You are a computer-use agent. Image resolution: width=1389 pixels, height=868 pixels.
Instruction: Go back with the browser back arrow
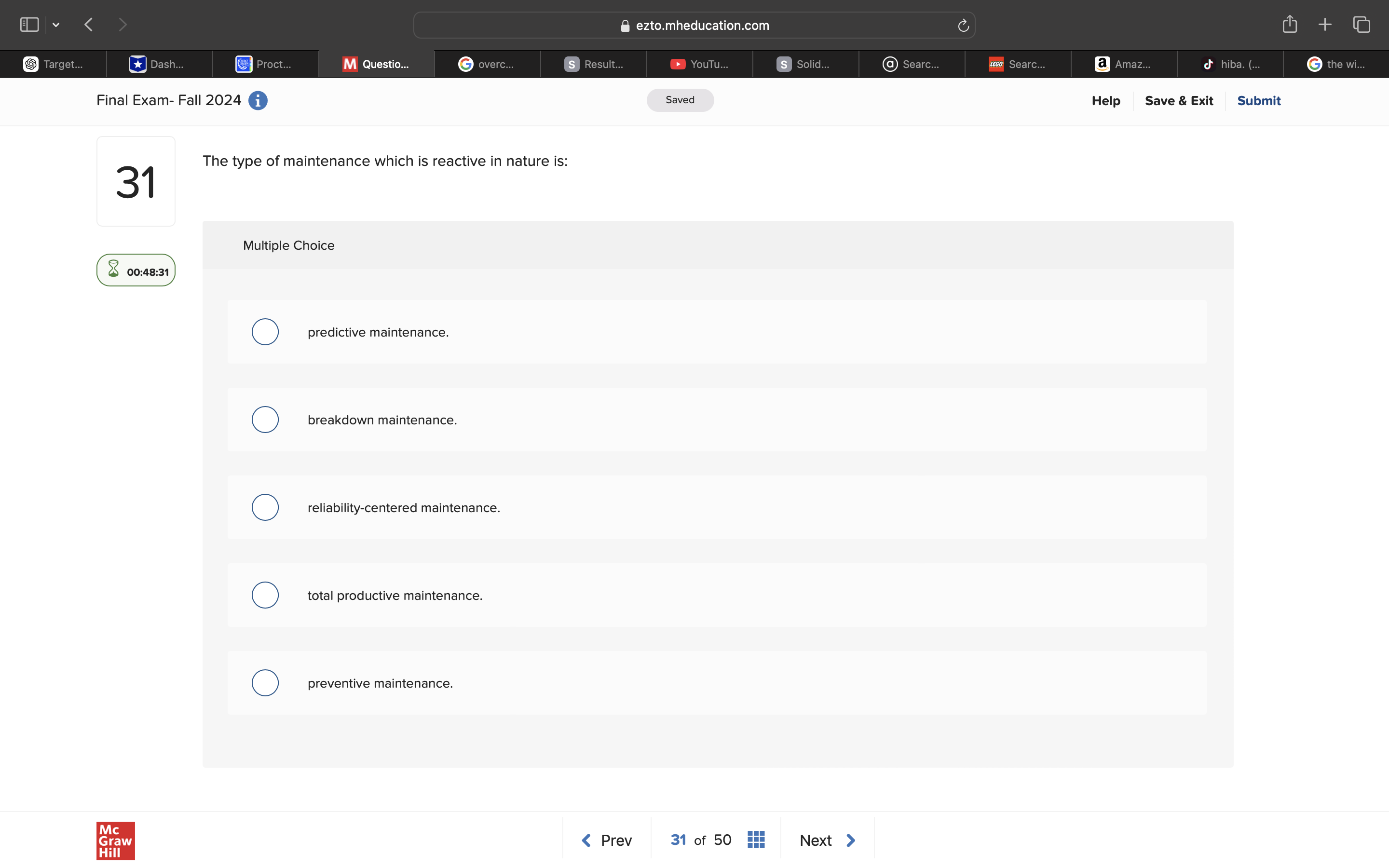(x=88, y=24)
